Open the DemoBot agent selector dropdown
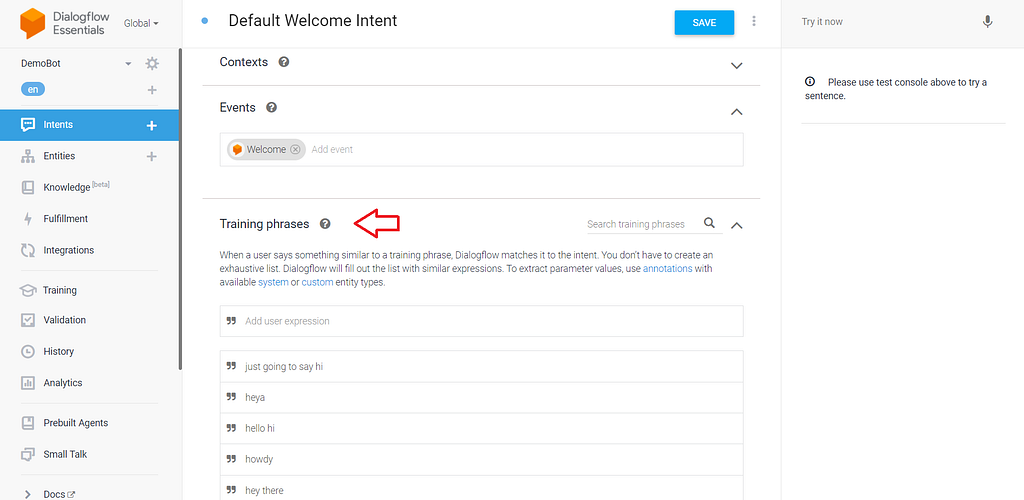1024x500 pixels. coord(128,64)
